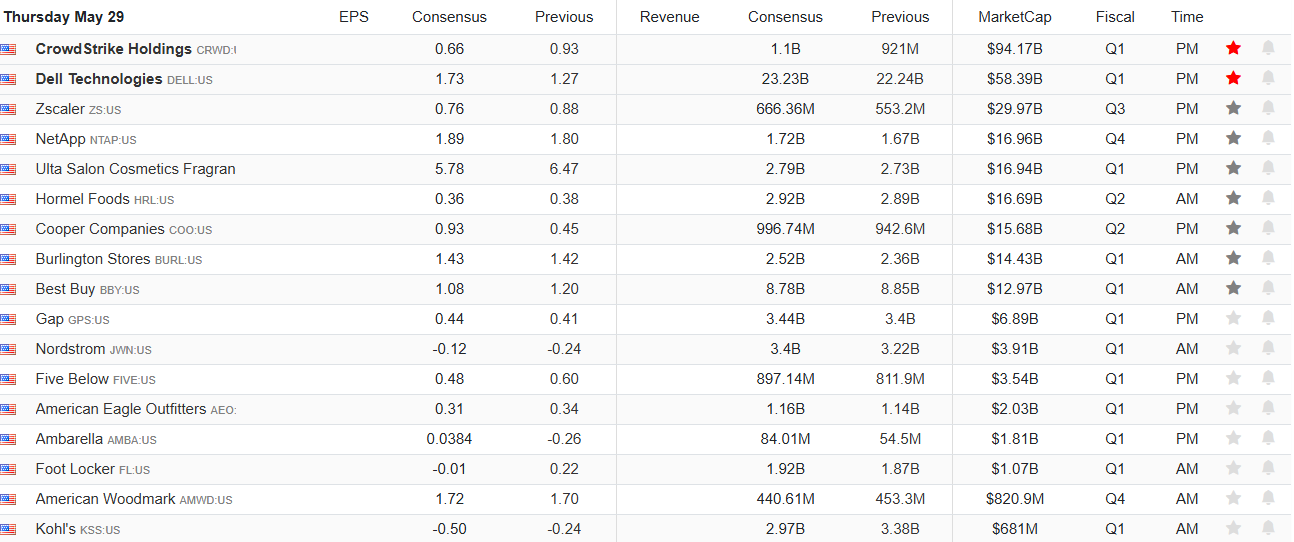Click the MarketCap column header
This screenshot has height=542, width=1294.
tap(1015, 17)
